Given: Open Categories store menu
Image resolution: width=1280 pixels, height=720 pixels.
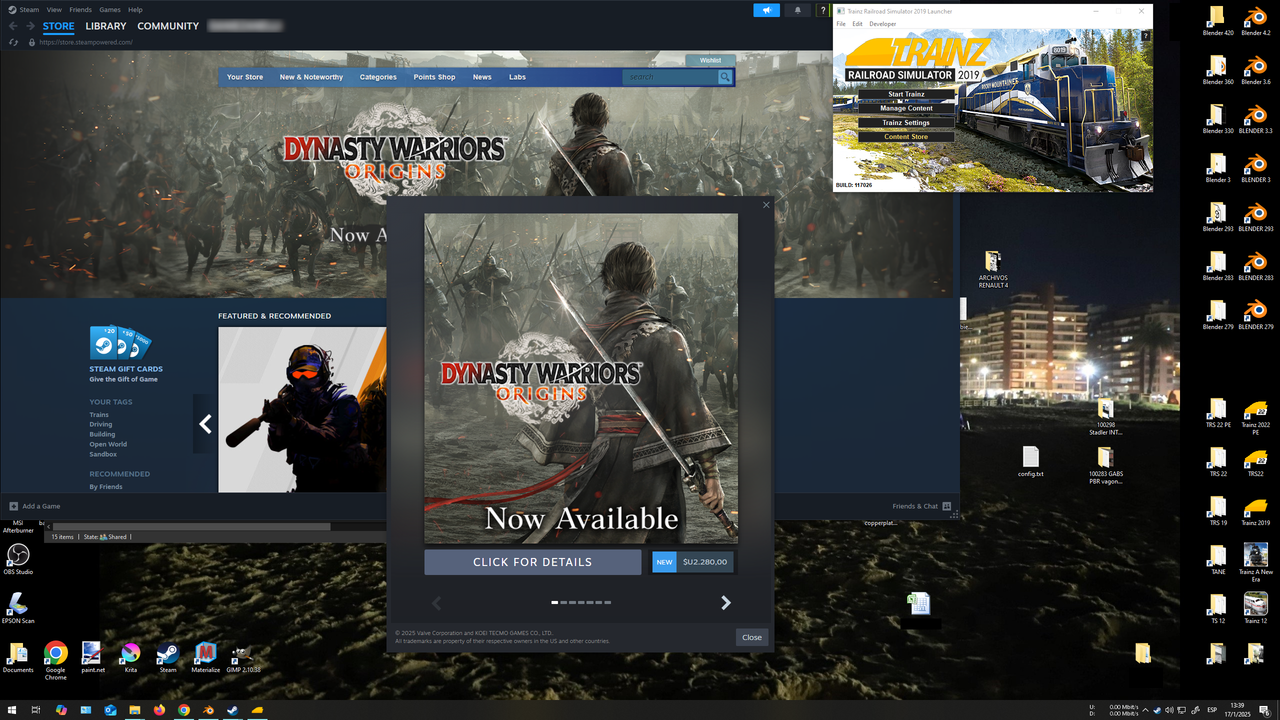Looking at the screenshot, I should 378,77.
